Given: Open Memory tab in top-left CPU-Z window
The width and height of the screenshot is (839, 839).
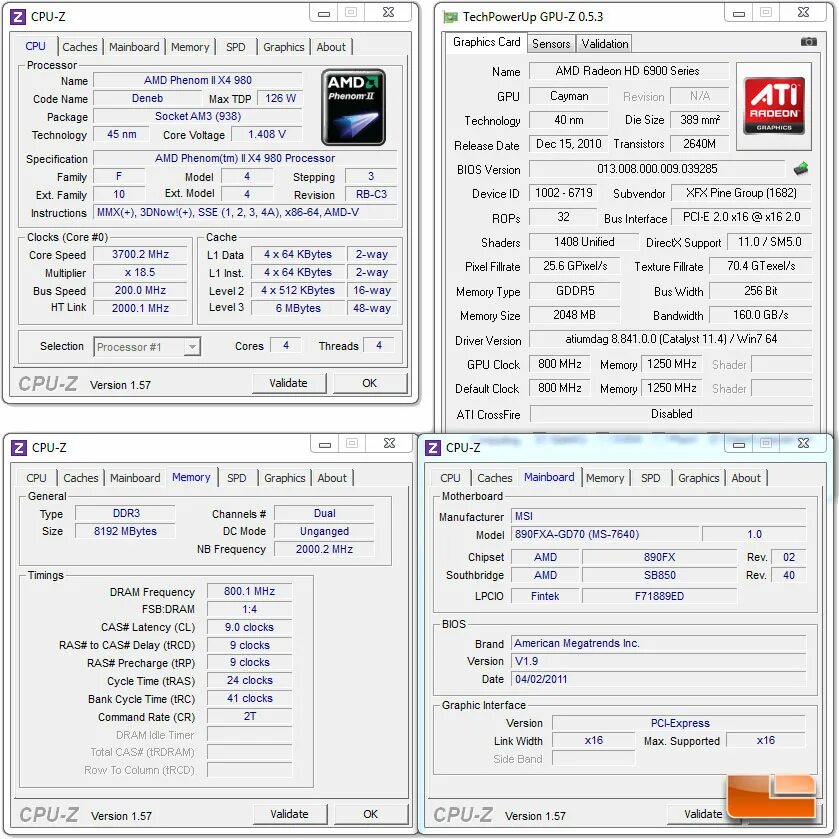Looking at the screenshot, I should 190,47.
